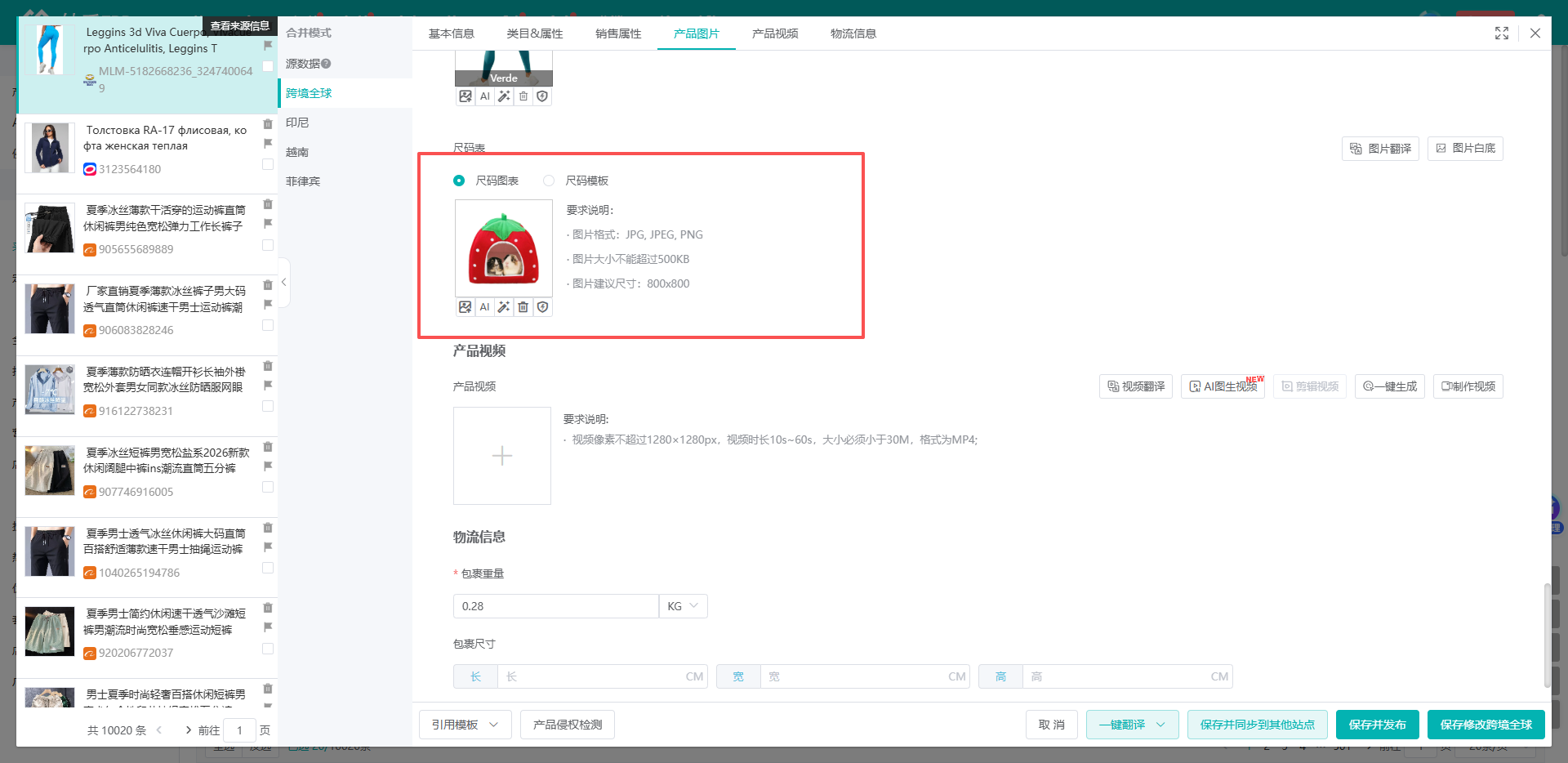
Task: Expand the 引用模板 dropdown
Action: pyautogui.click(x=465, y=725)
